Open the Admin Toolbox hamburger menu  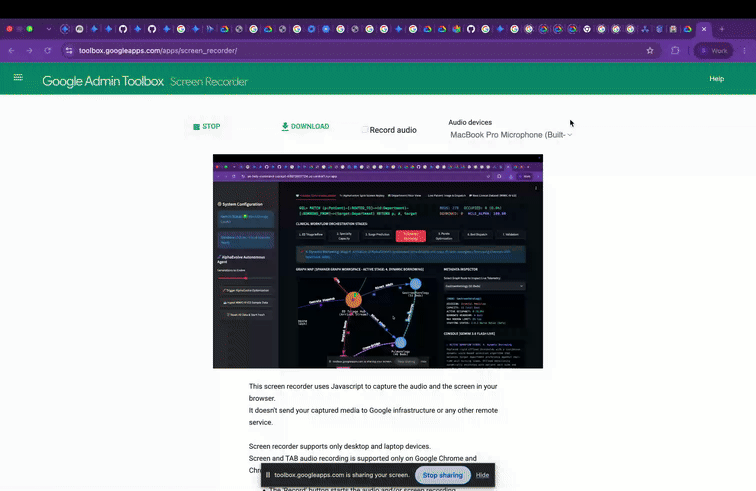tap(18, 77)
